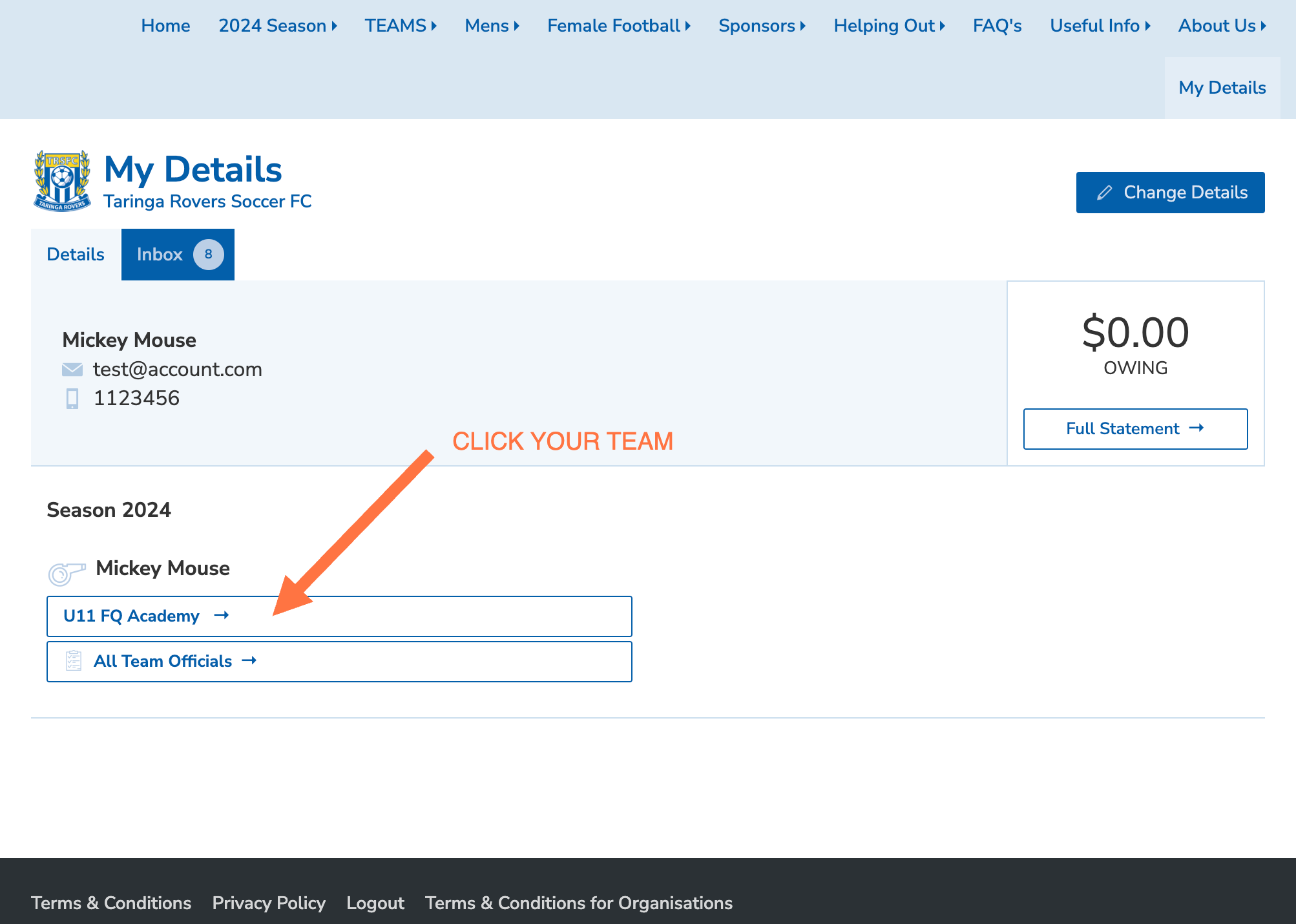Open the Full Statement
This screenshot has width=1296, height=924.
1136,429
